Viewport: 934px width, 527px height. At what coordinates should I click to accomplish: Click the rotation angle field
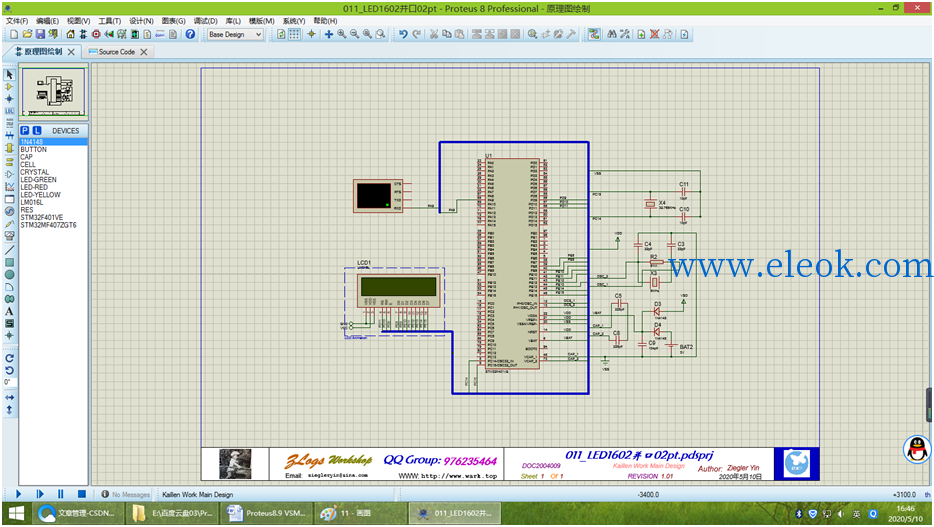(x=10, y=382)
